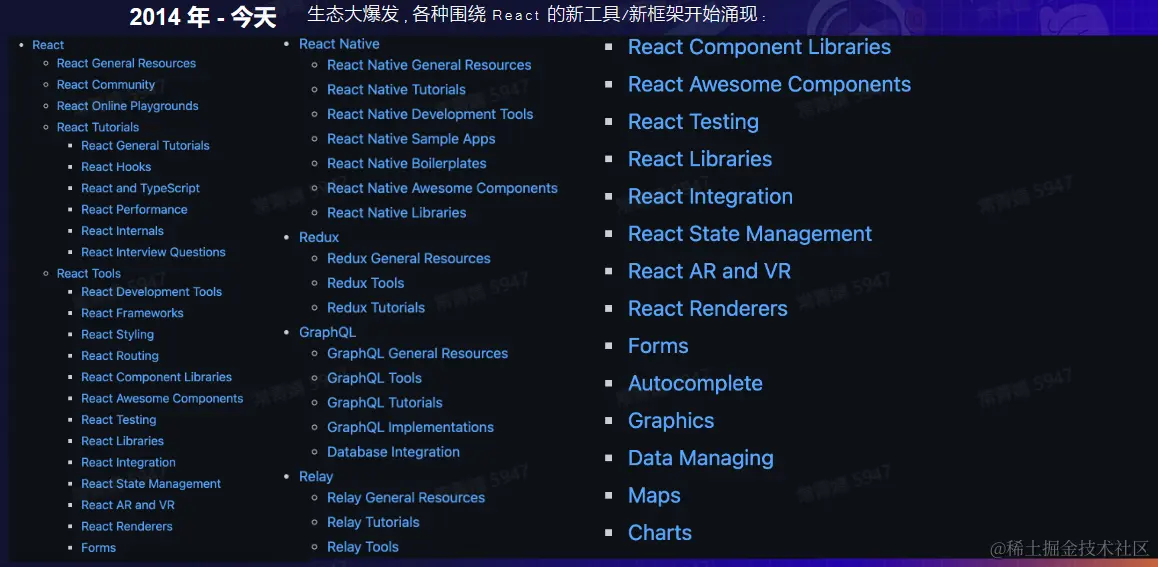Viewport: 1158px width, 567px height.
Task: Open the React General Resources link
Action: point(126,63)
